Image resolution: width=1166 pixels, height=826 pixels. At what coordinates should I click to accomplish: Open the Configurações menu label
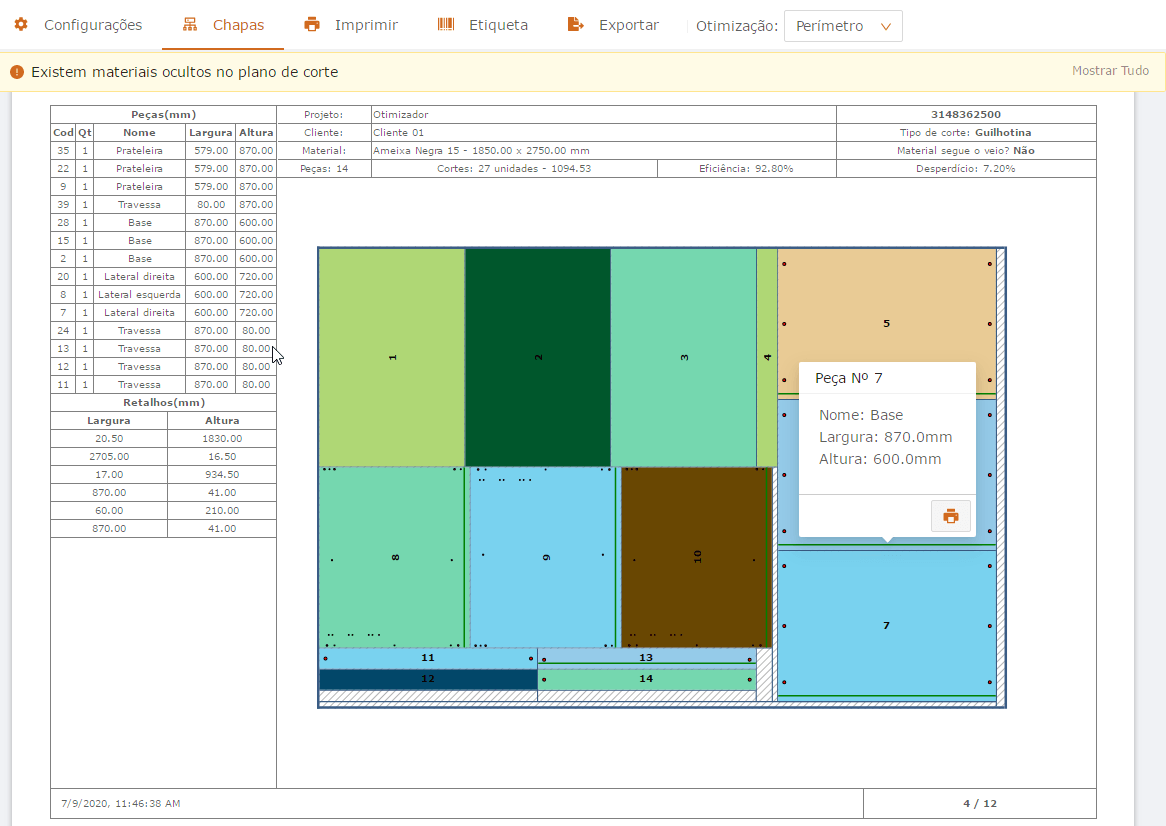pyautogui.click(x=93, y=25)
